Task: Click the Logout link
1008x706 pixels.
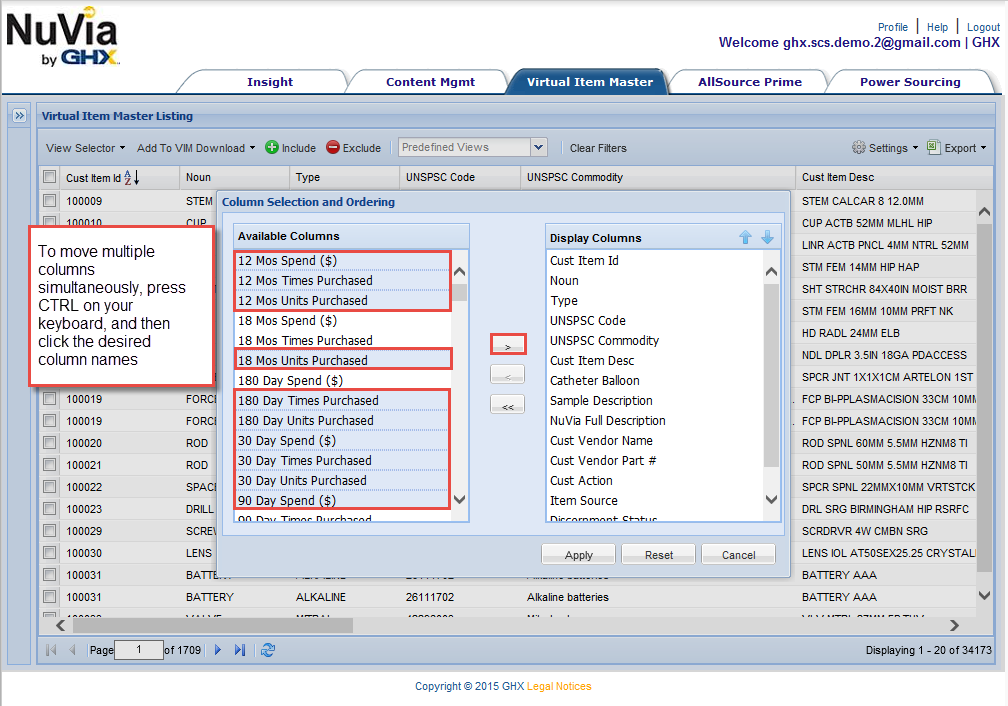Action: (x=984, y=27)
